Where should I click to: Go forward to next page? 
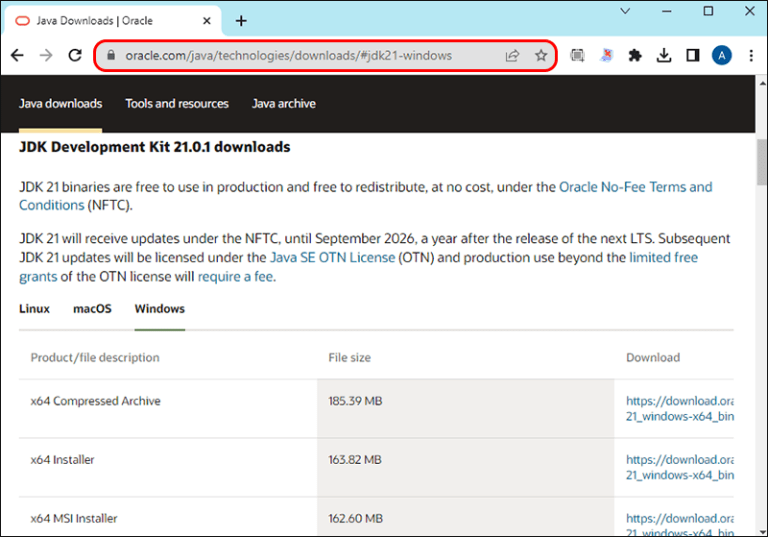[x=46, y=55]
